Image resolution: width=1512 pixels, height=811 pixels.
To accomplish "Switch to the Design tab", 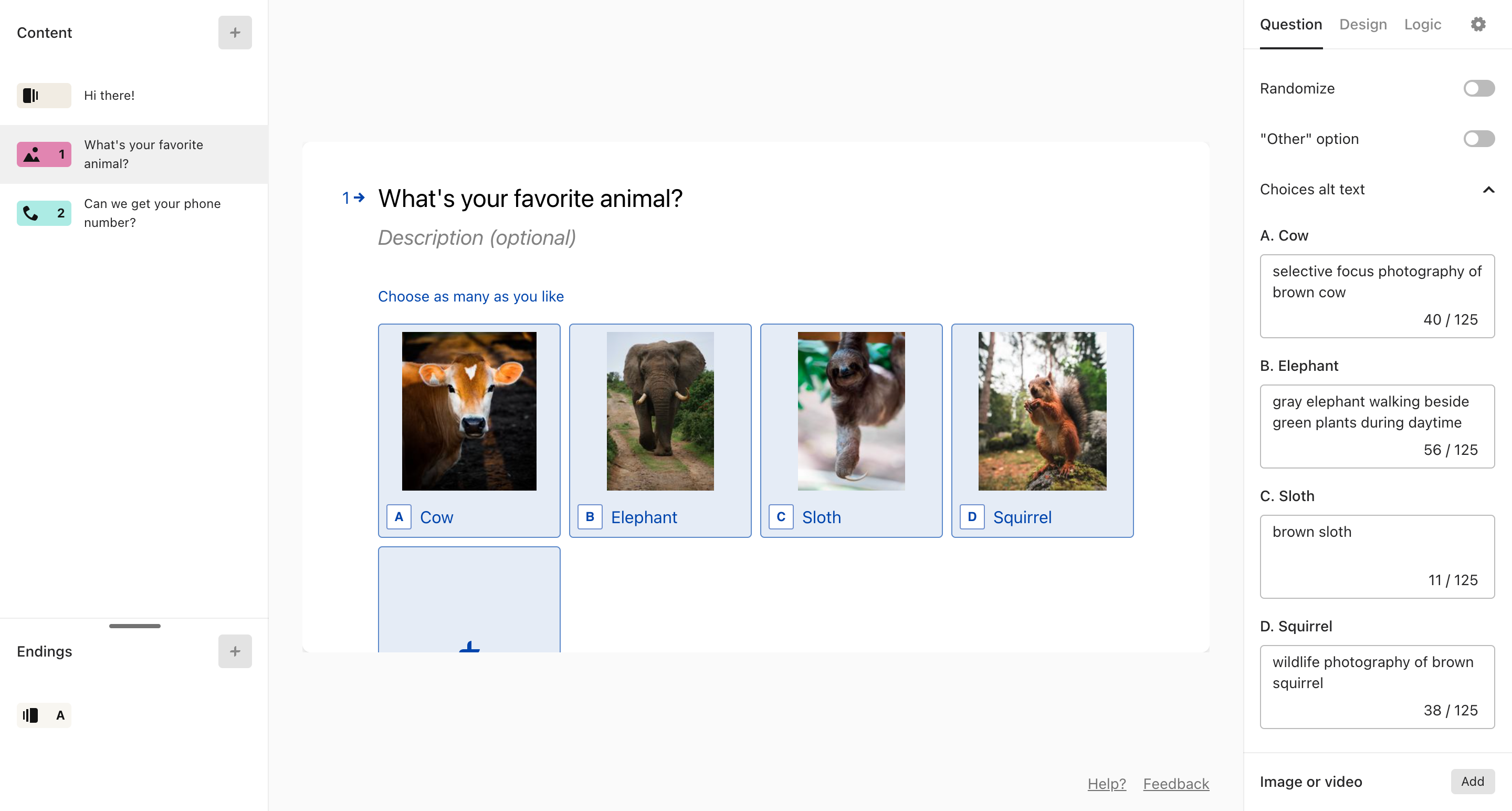I will point(1362,24).
